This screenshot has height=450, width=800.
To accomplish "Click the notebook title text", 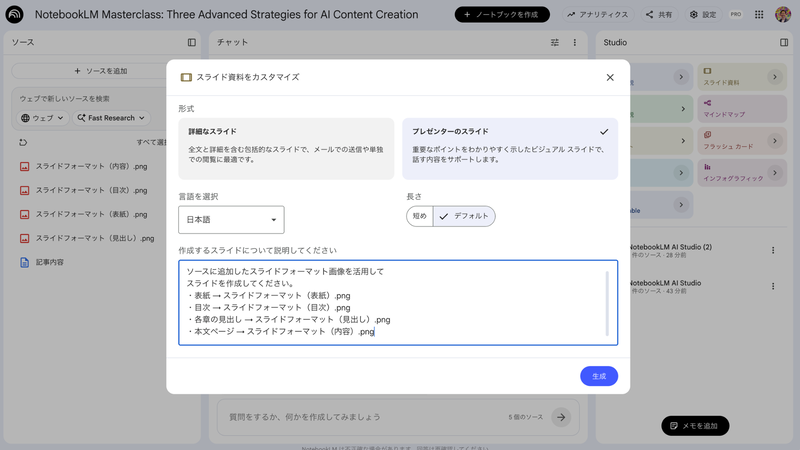I will (x=227, y=14).
